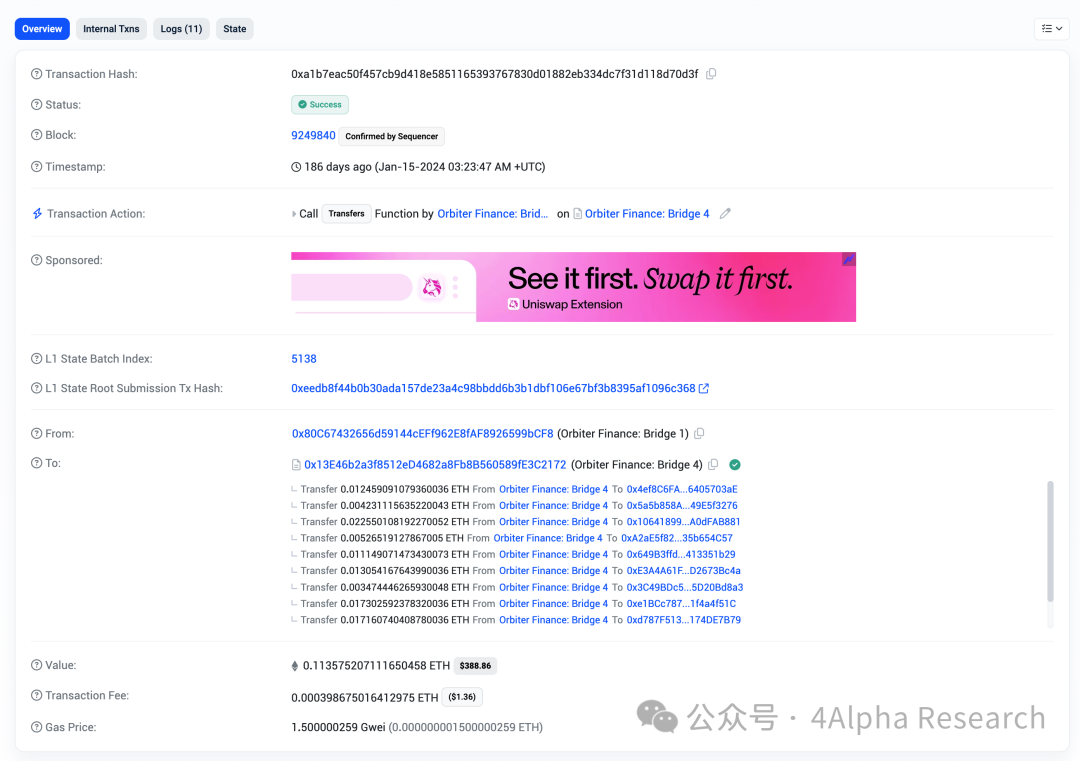
Task: Open the view options dropdown at top right
Action: point(1051,29)
